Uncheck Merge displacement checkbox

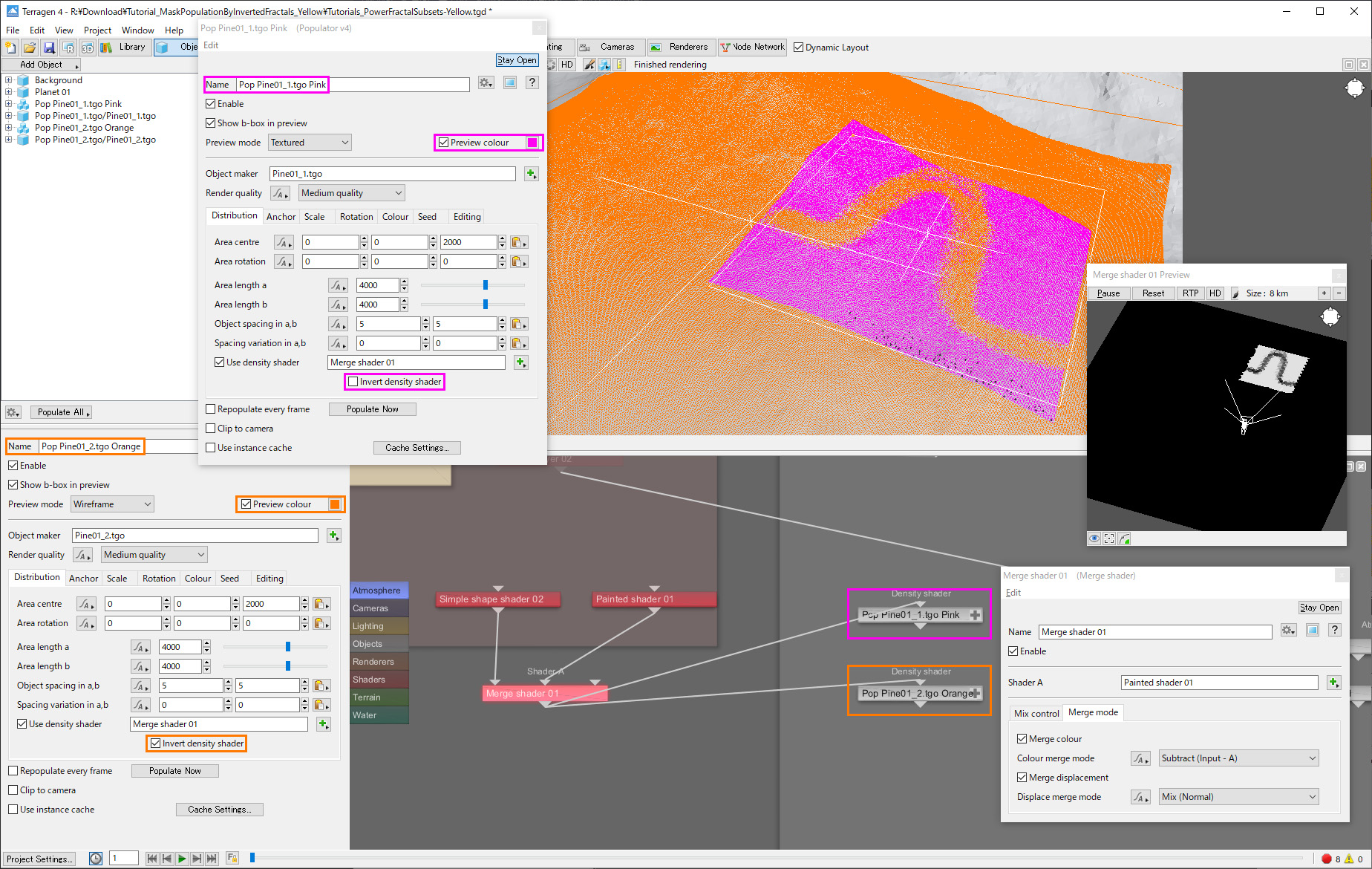[x=1022, y=778]
